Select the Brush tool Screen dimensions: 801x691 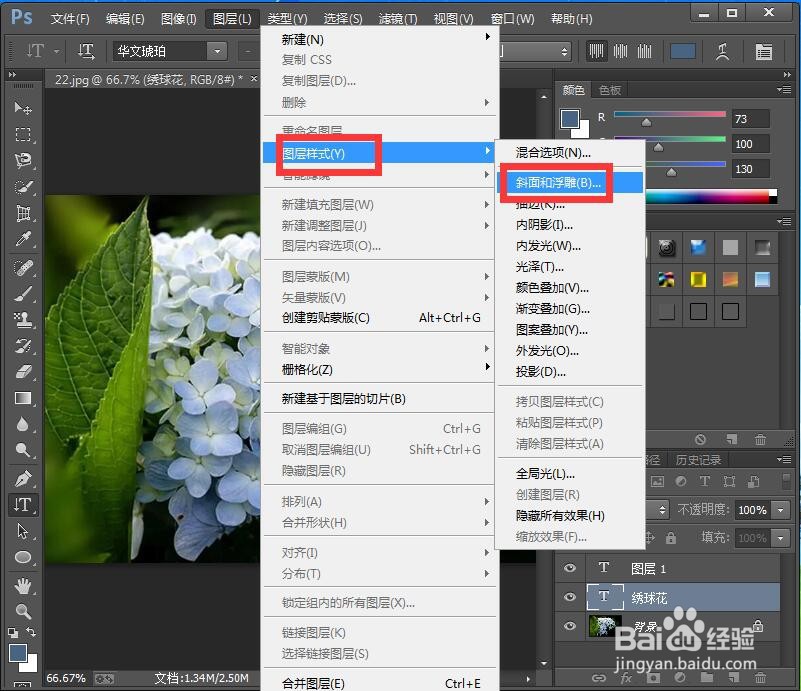pos(23,294)
